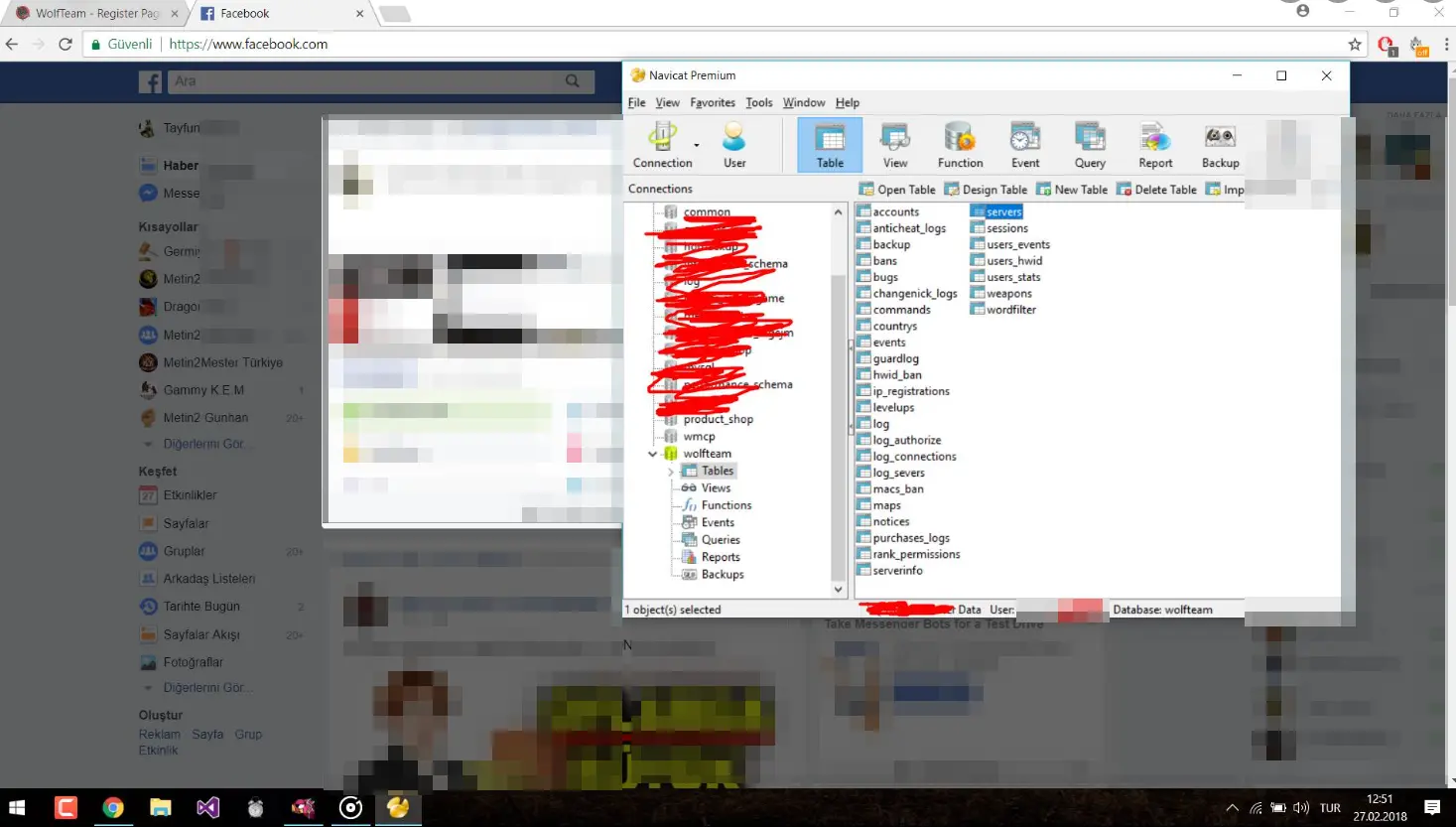Open the Tools menu
Screen dimensions: 1456x827
point(758,103)
